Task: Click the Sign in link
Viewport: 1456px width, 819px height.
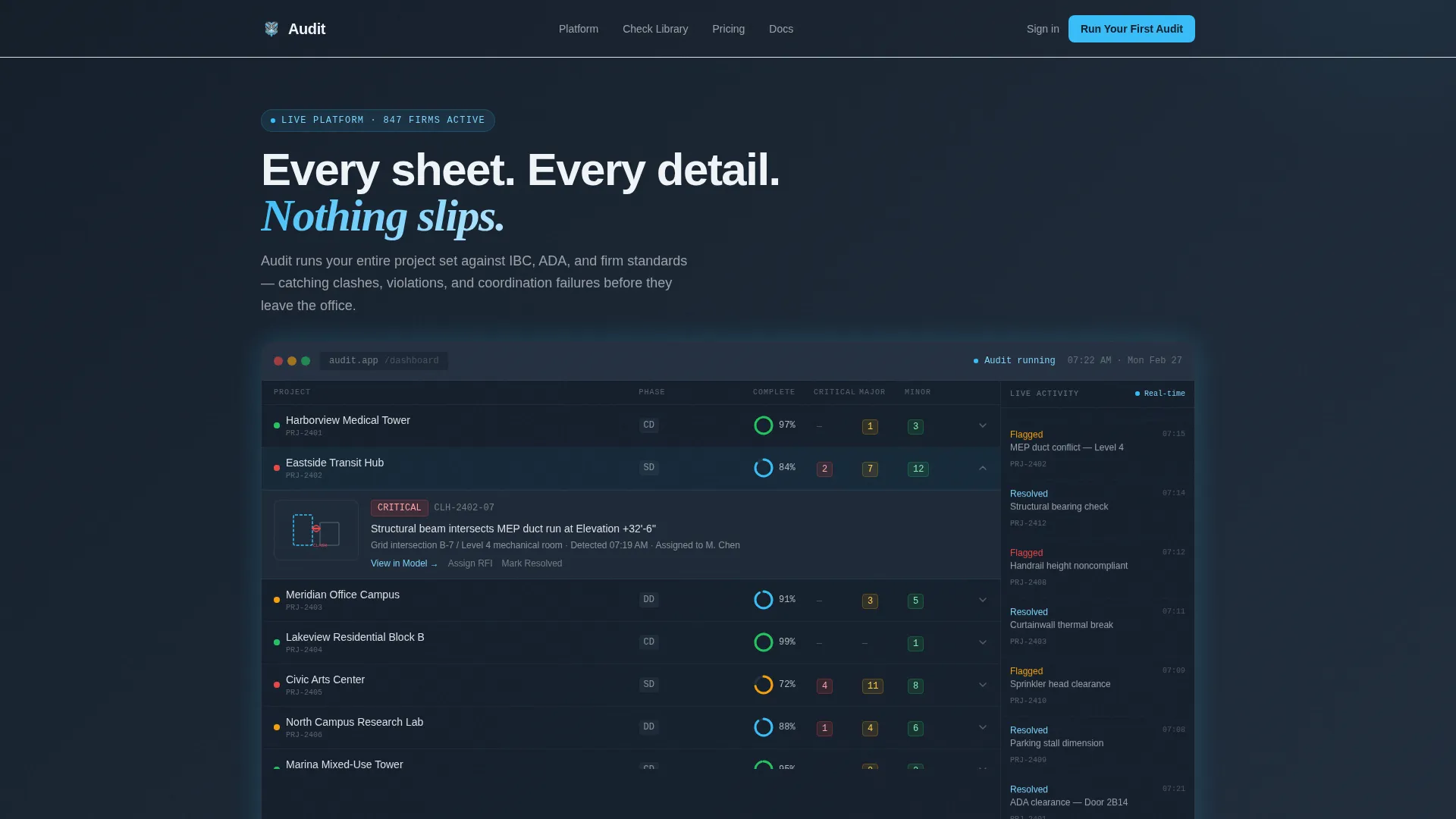Action: [x=1043, y=29]
